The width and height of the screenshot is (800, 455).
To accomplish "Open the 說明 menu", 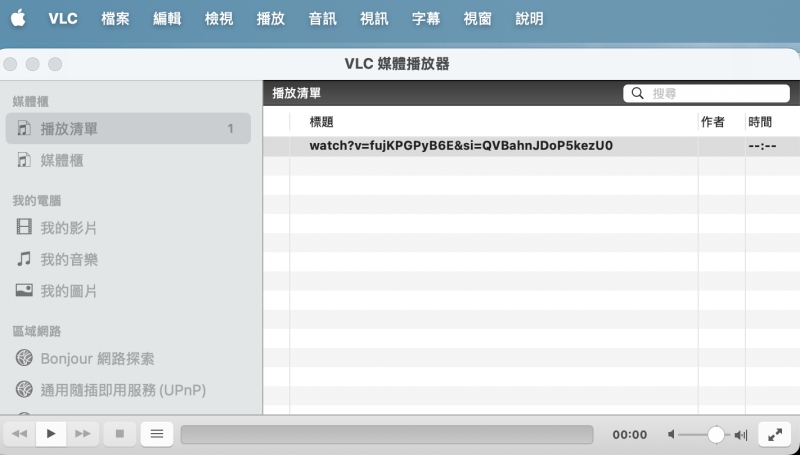I will [530, 19].
